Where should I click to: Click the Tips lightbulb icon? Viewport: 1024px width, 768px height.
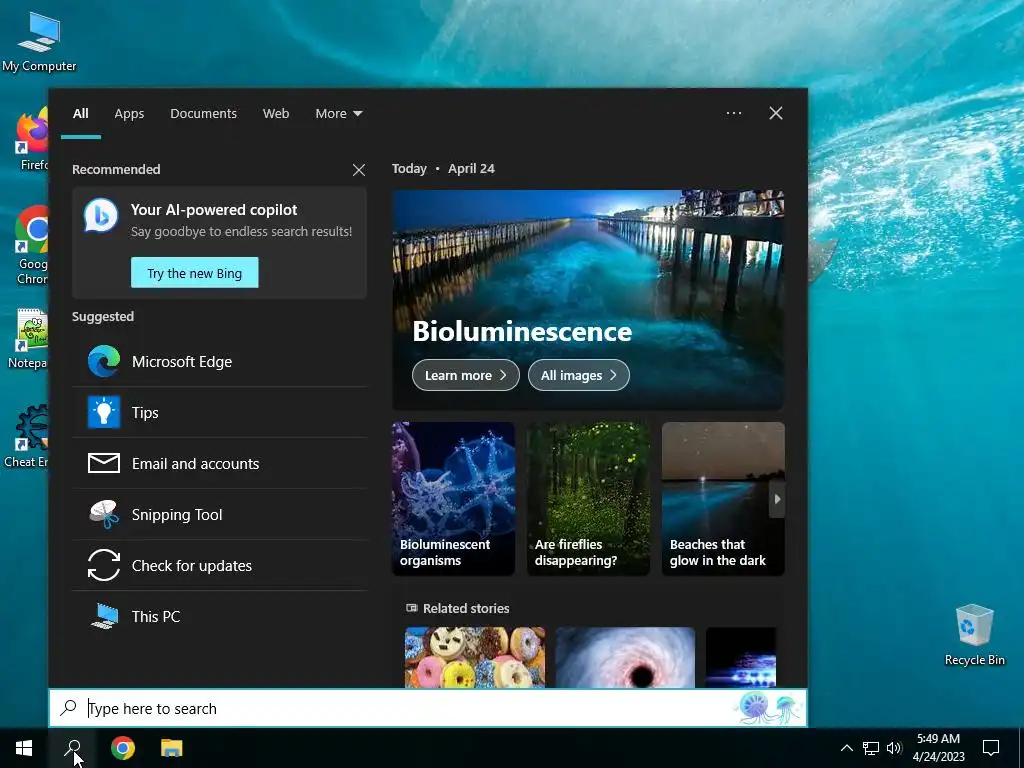(x=104, y=412)
